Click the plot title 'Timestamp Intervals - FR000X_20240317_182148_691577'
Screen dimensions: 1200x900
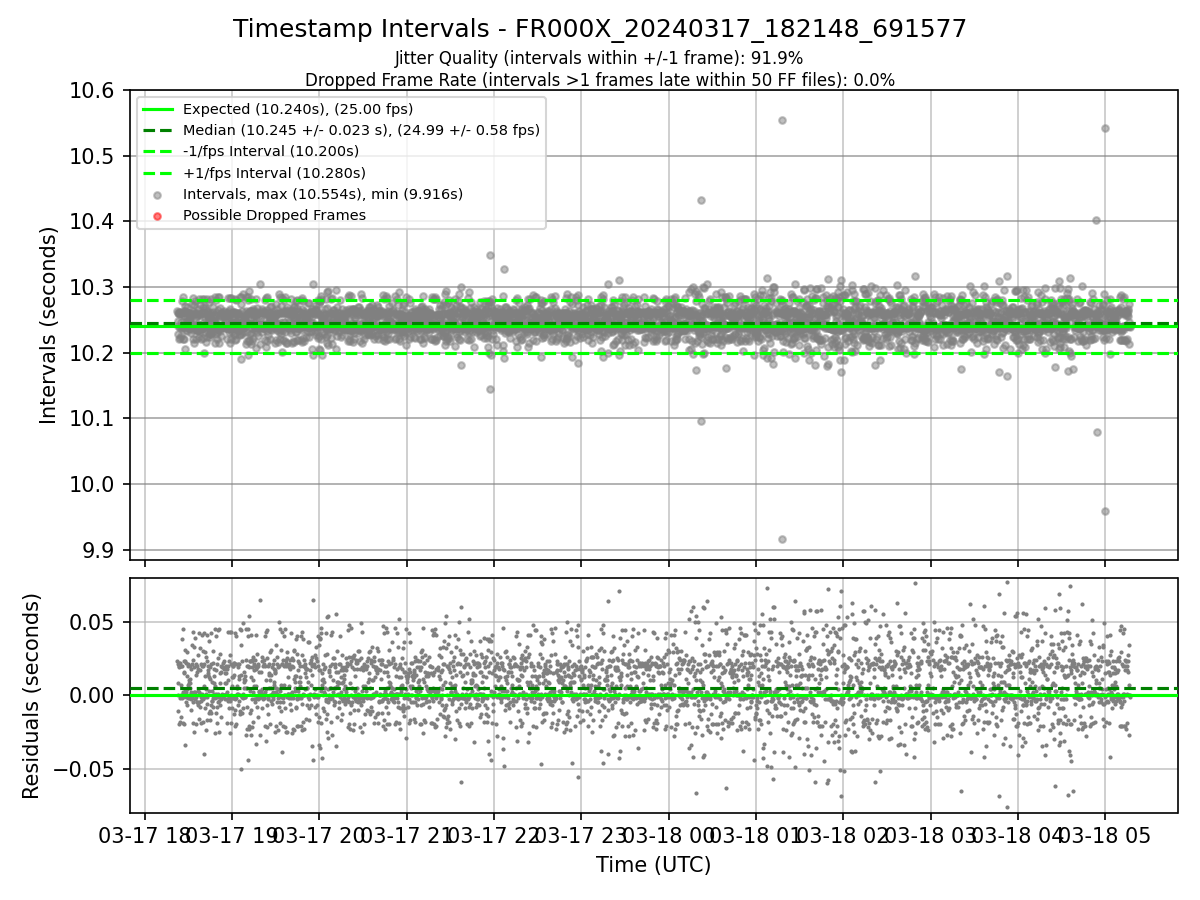pyautogui.click(x=600, y=29)
